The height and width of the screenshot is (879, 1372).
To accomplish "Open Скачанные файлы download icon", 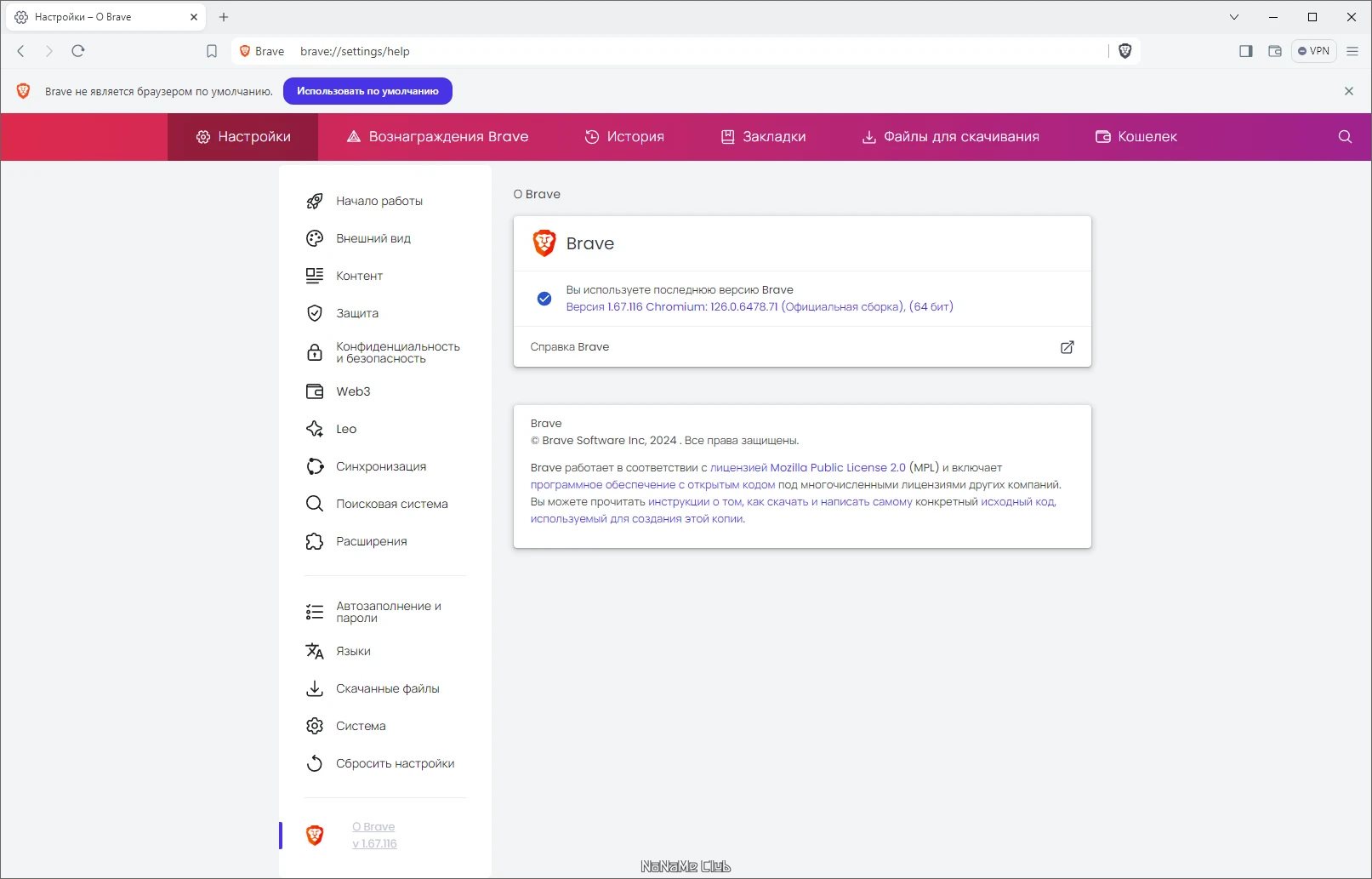I will (x=315, y=688).
